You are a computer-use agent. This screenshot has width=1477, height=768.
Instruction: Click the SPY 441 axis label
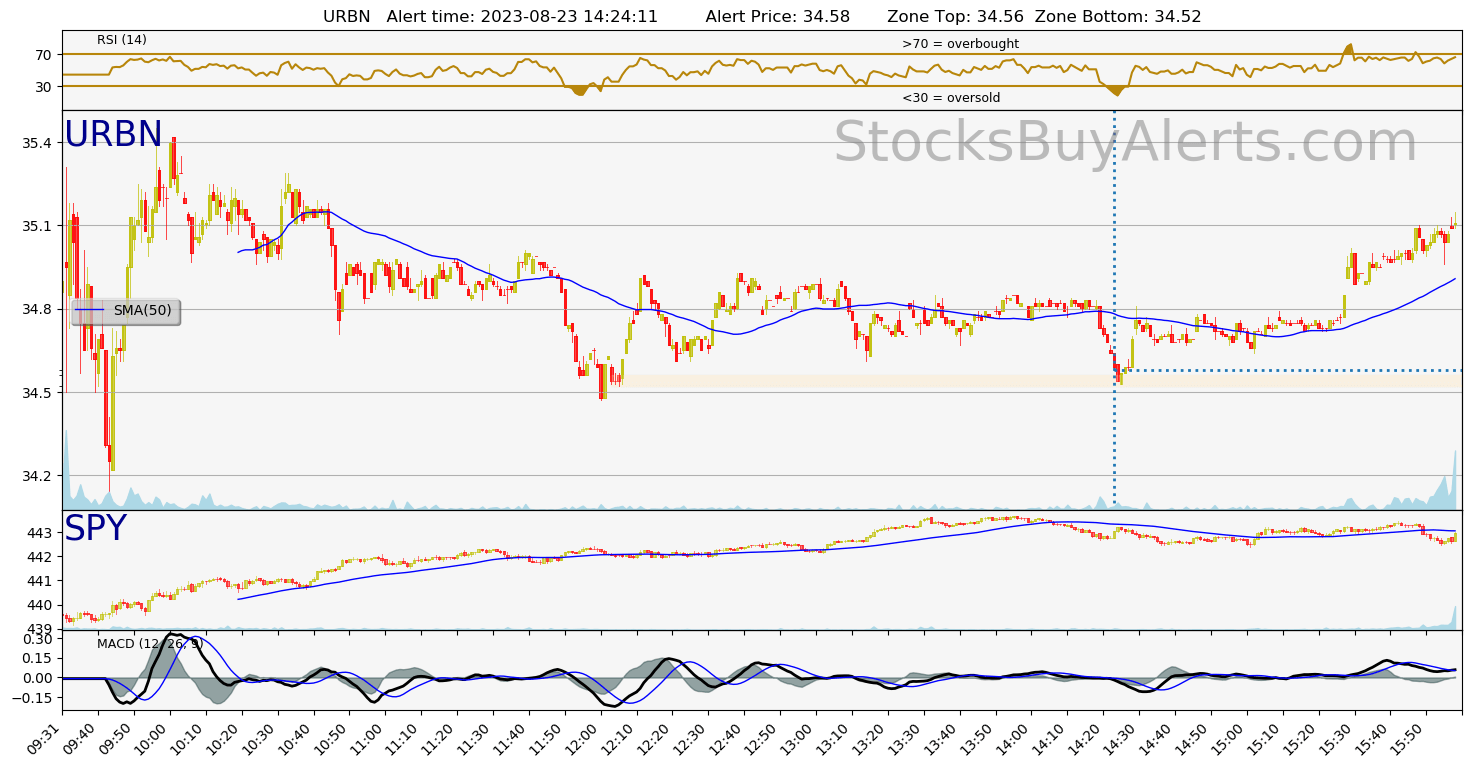point(39,581)
